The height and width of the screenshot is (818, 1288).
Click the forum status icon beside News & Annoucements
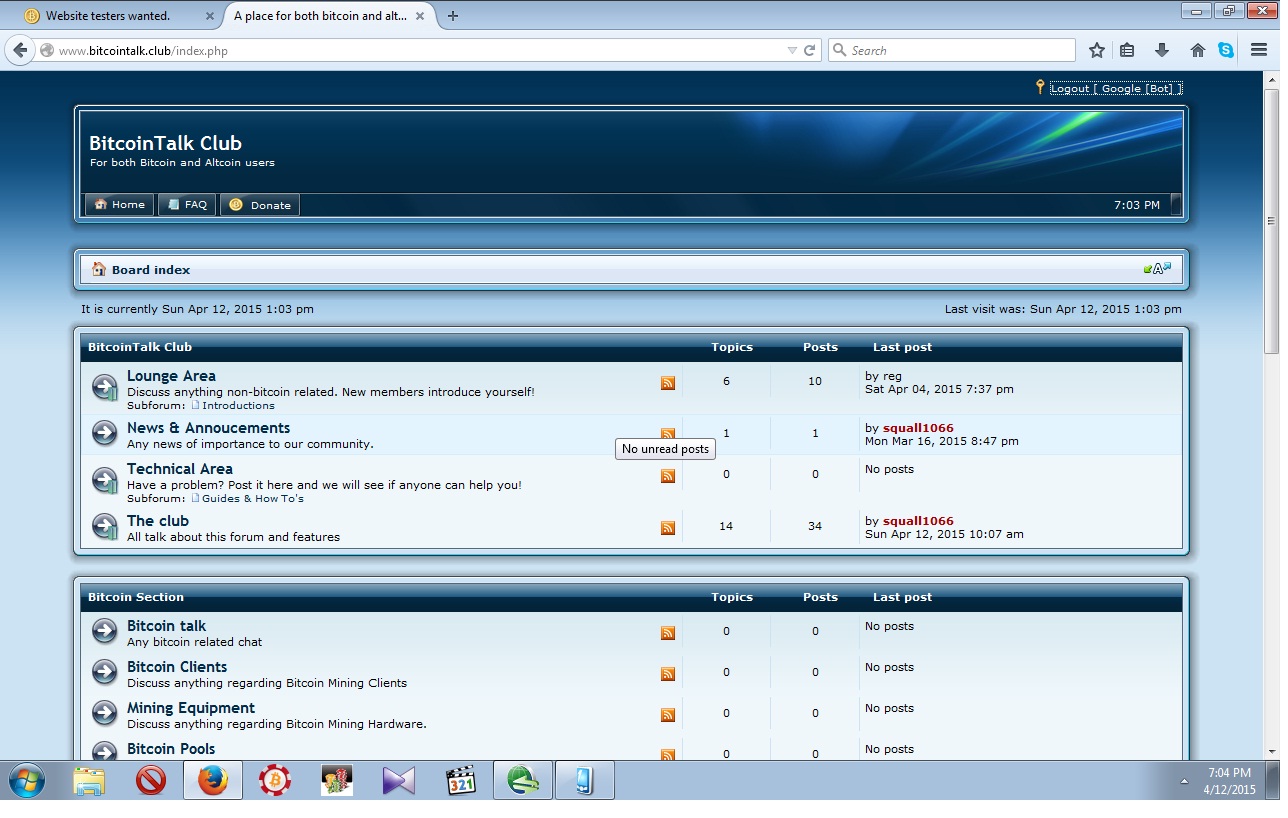(105, 432)
